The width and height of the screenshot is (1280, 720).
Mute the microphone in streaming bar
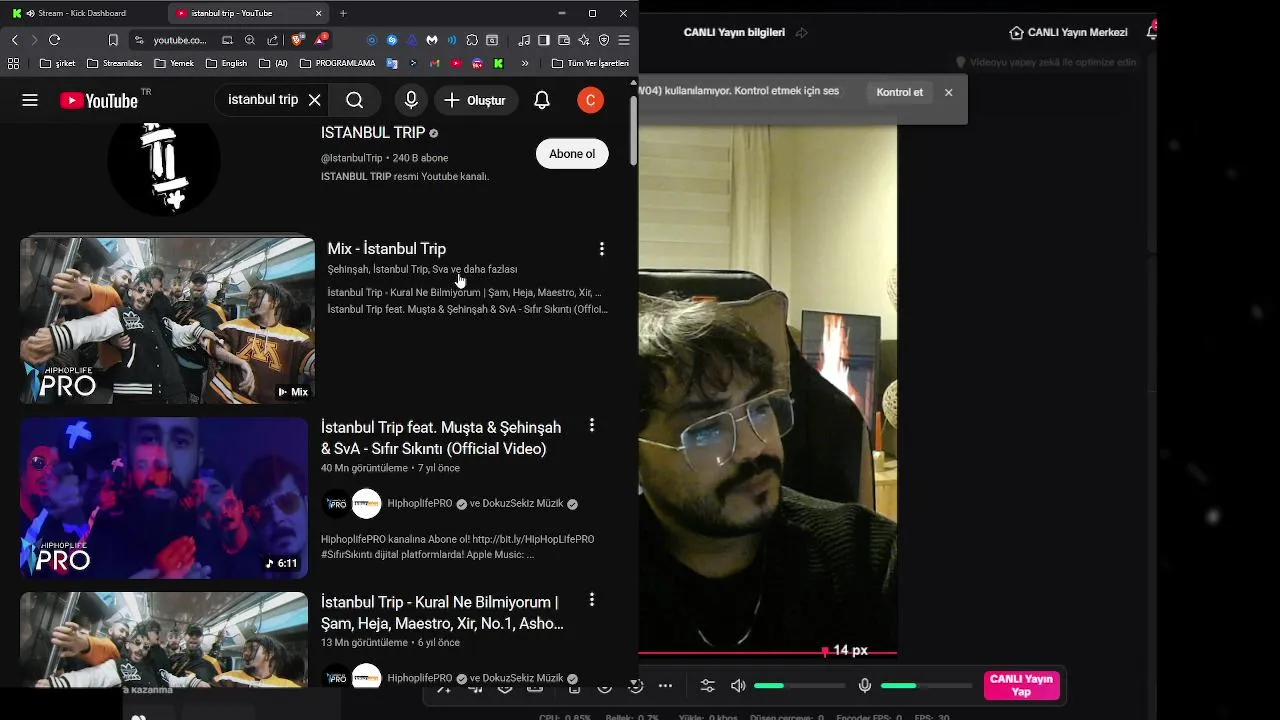(865, 685)
